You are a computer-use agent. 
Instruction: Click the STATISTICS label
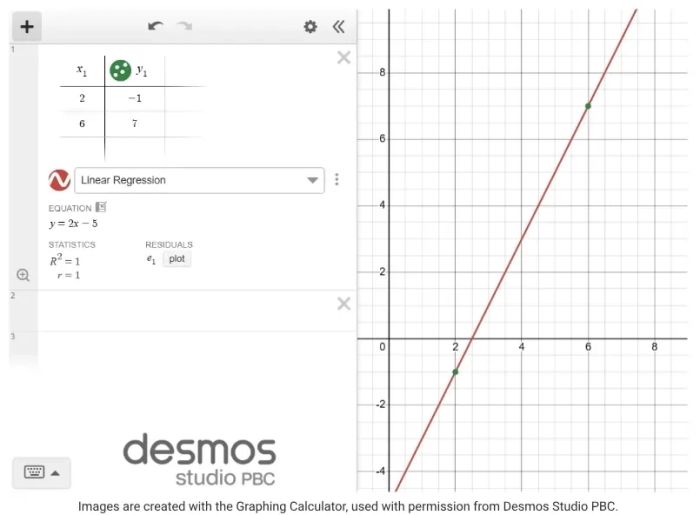click(72, 245)
